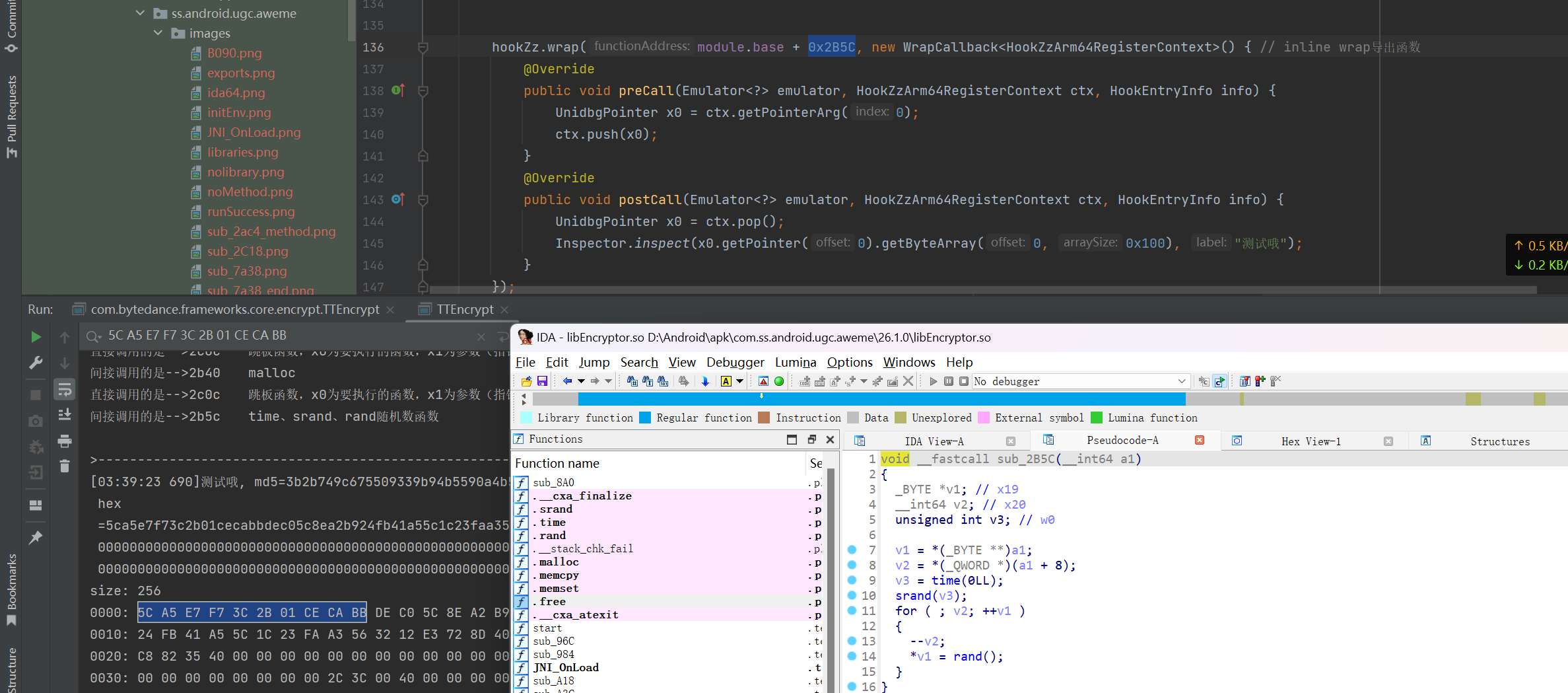This screenshot has width=1568, height=693.
Task: Click IDA red triangle warning toolbar icon
Action: pos(763,381)
